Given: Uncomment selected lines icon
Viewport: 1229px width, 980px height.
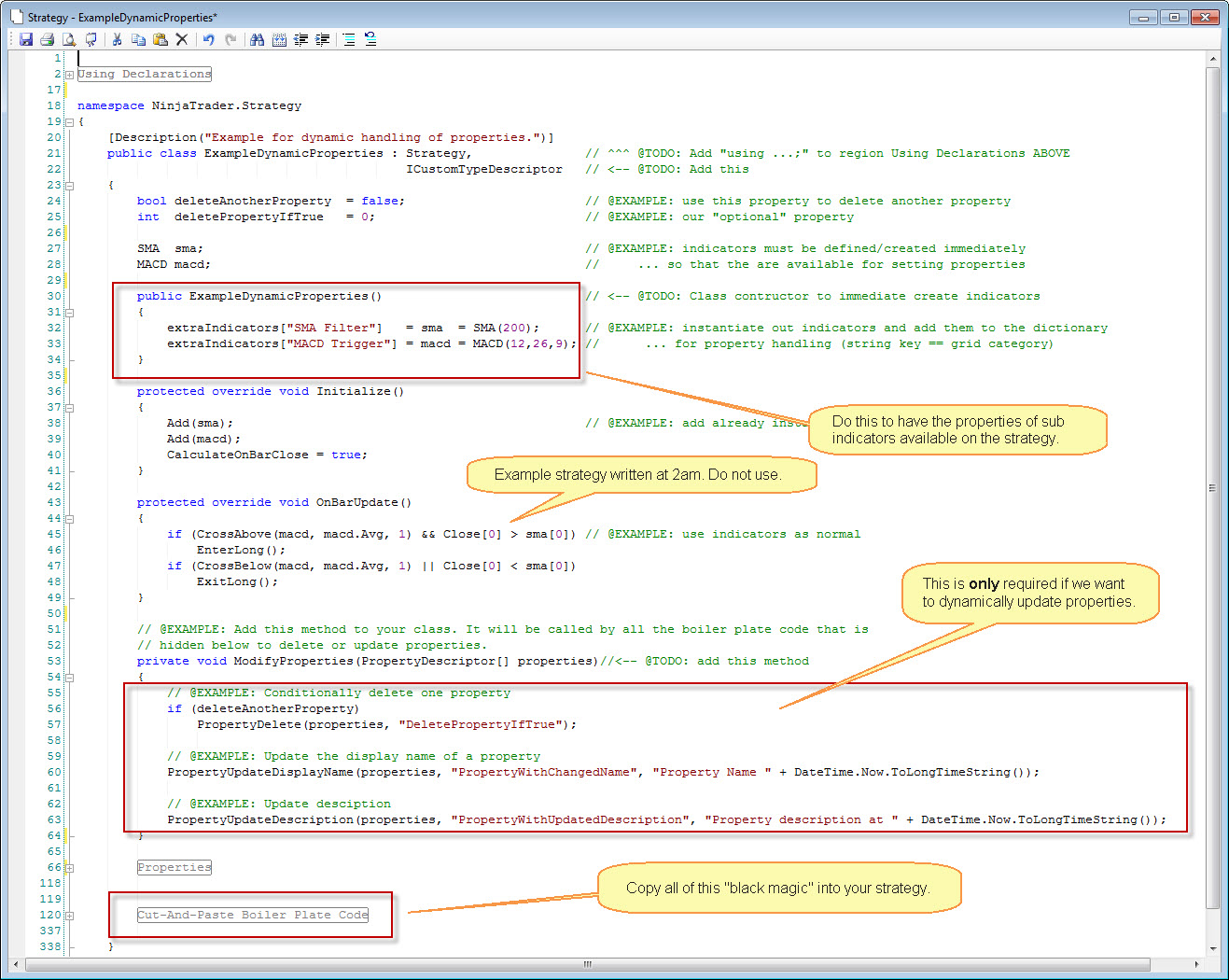Looking at the screenshot, I should point(370,39).
